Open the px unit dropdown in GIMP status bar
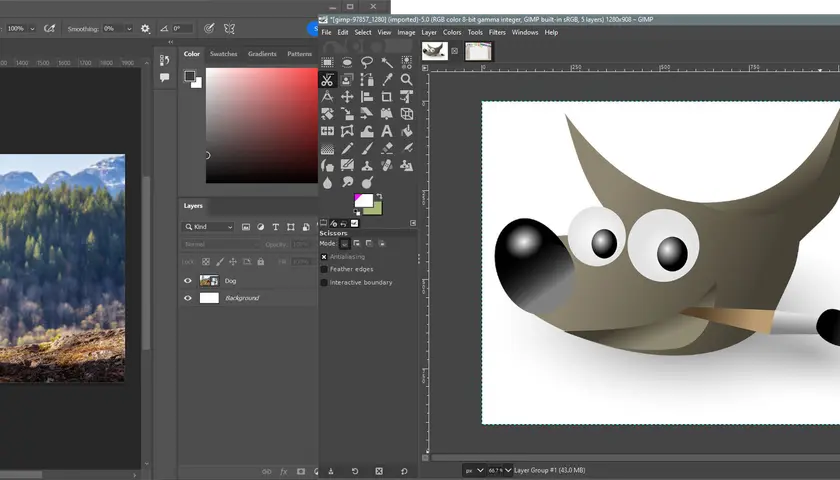Screen dimensions: 840x480 474,470
